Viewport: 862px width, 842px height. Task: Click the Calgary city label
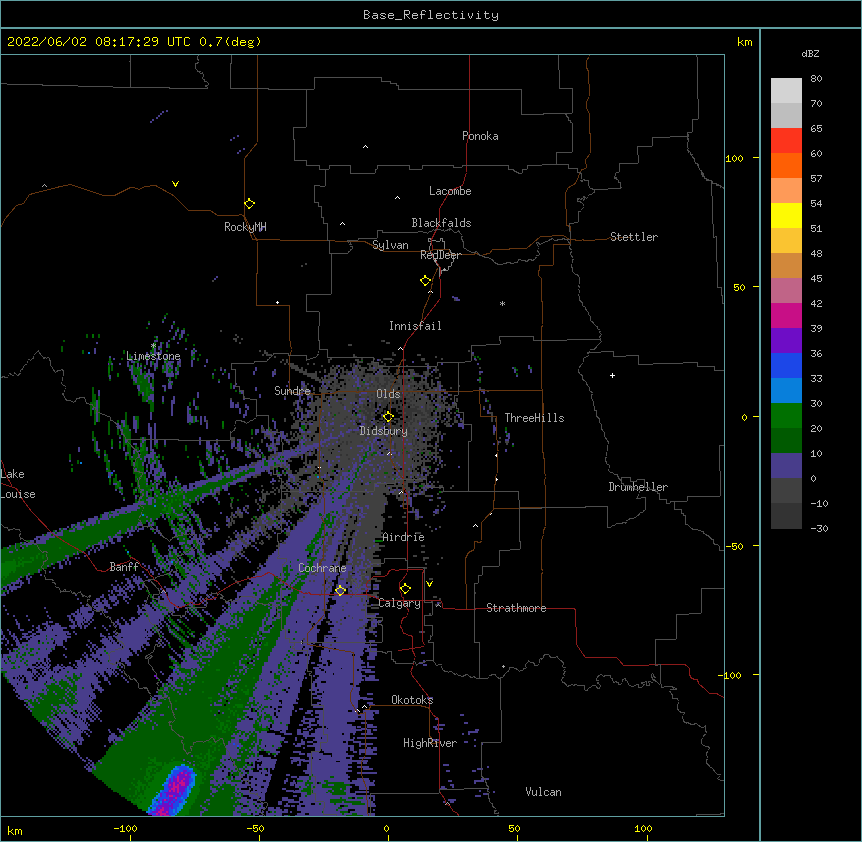point(399,603)
